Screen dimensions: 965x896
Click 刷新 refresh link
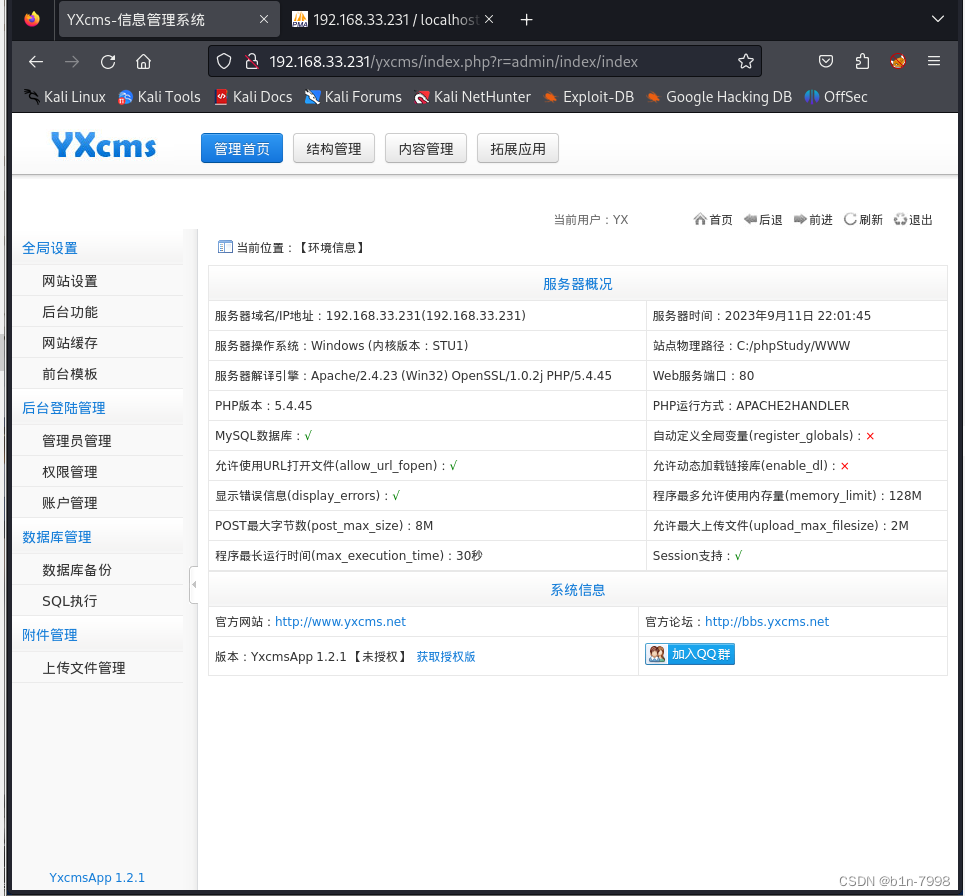coord(863,220)
